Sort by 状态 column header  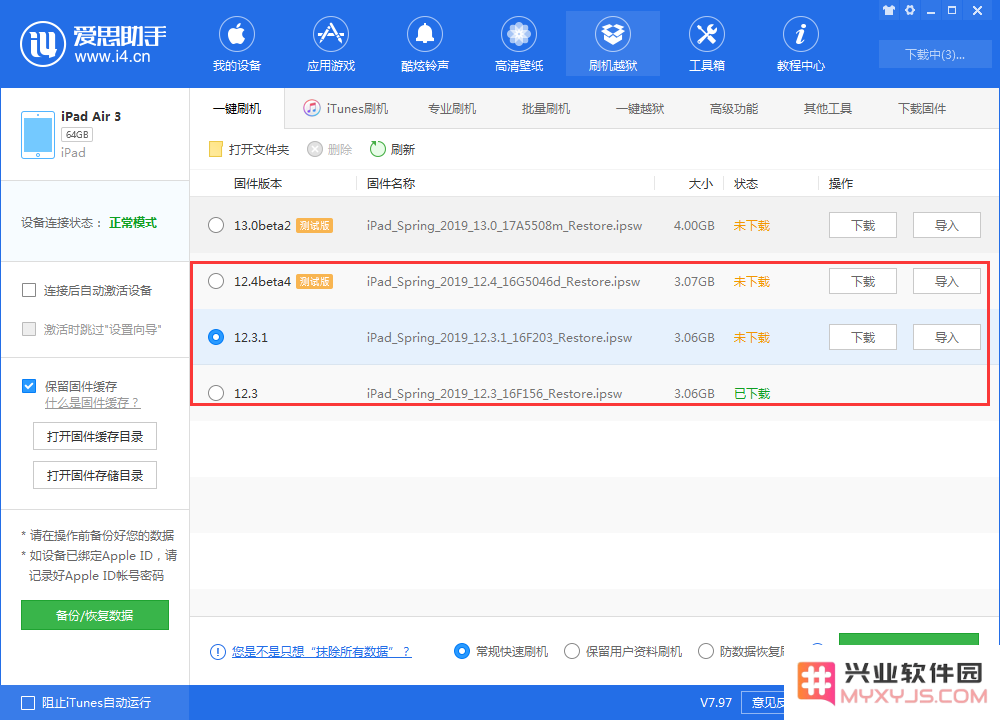coord(746,184)
